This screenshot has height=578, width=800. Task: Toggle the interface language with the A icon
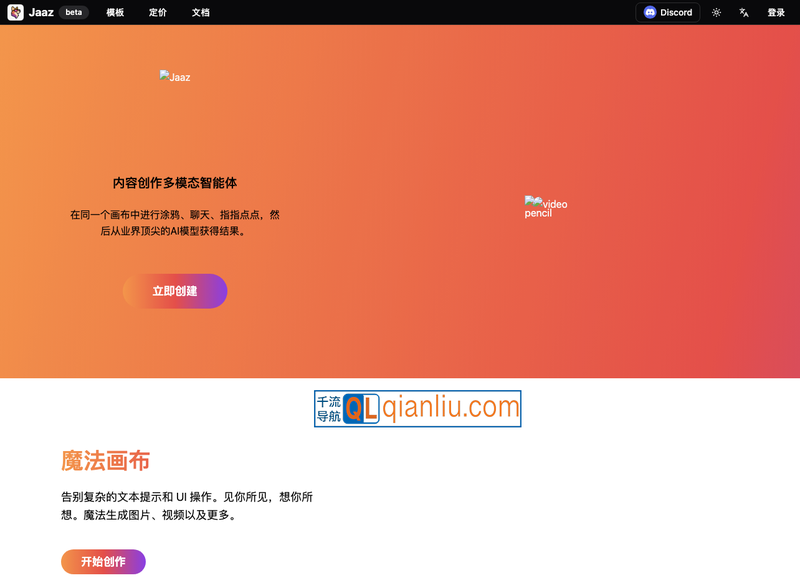coord(743,12)
